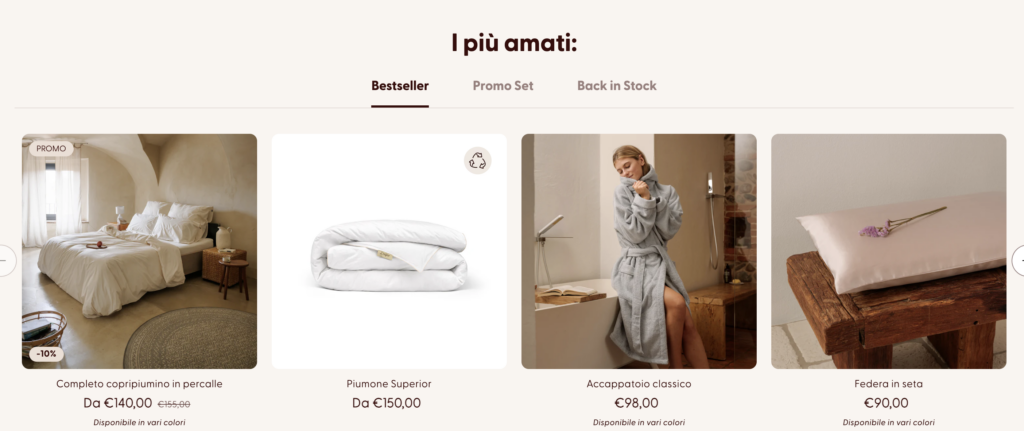Click Completo copripiumino in percalle title
Screen dimensions: 1024x431
(139, 384)
